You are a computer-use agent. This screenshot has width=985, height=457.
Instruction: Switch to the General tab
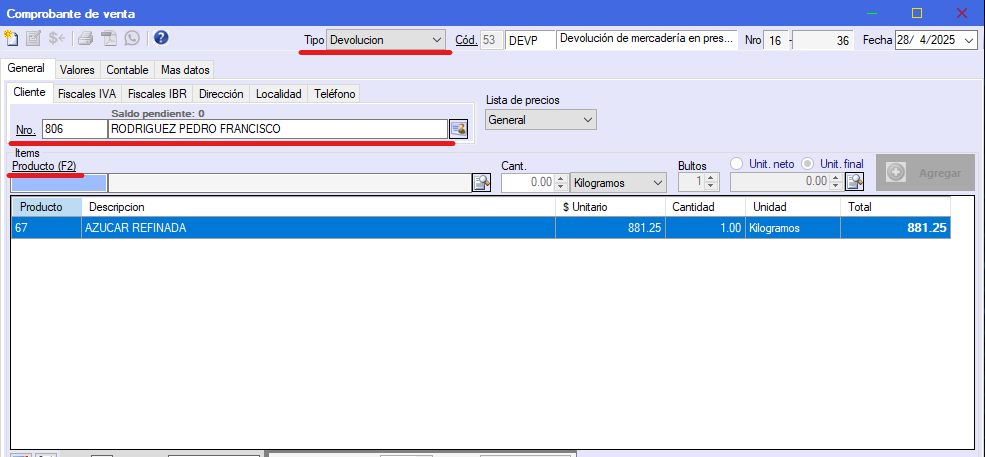click(x=26, y=69)
